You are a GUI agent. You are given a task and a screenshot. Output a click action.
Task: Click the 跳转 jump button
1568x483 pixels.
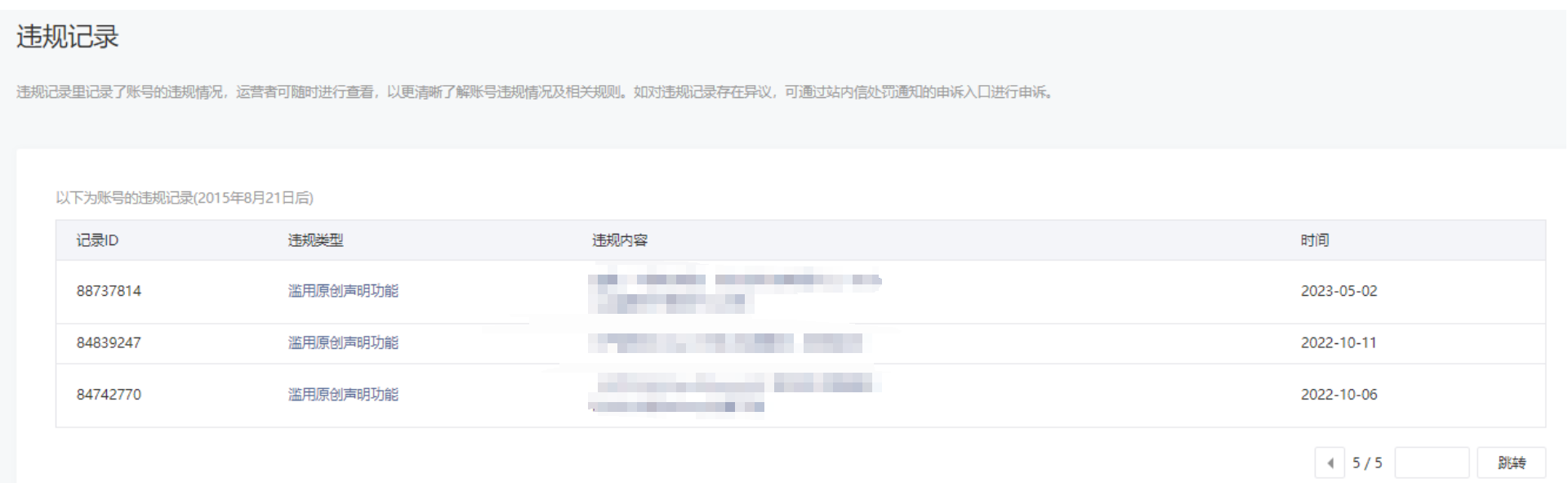tap(1512, 463)
